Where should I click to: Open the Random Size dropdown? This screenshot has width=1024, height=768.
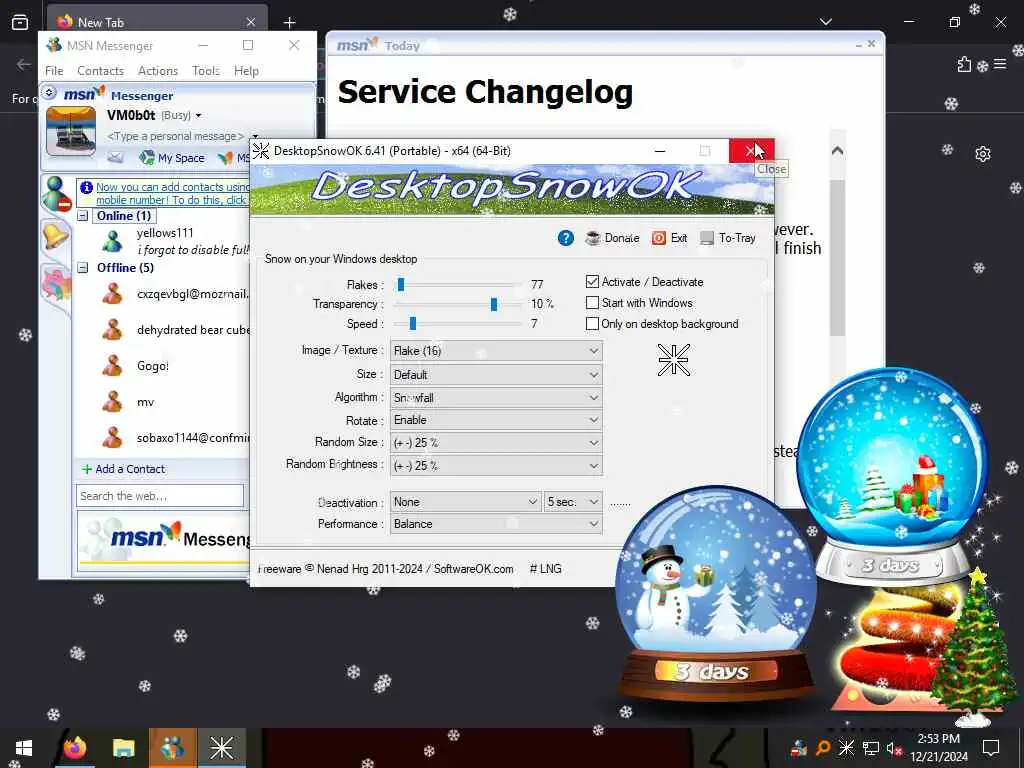point(496,443)
